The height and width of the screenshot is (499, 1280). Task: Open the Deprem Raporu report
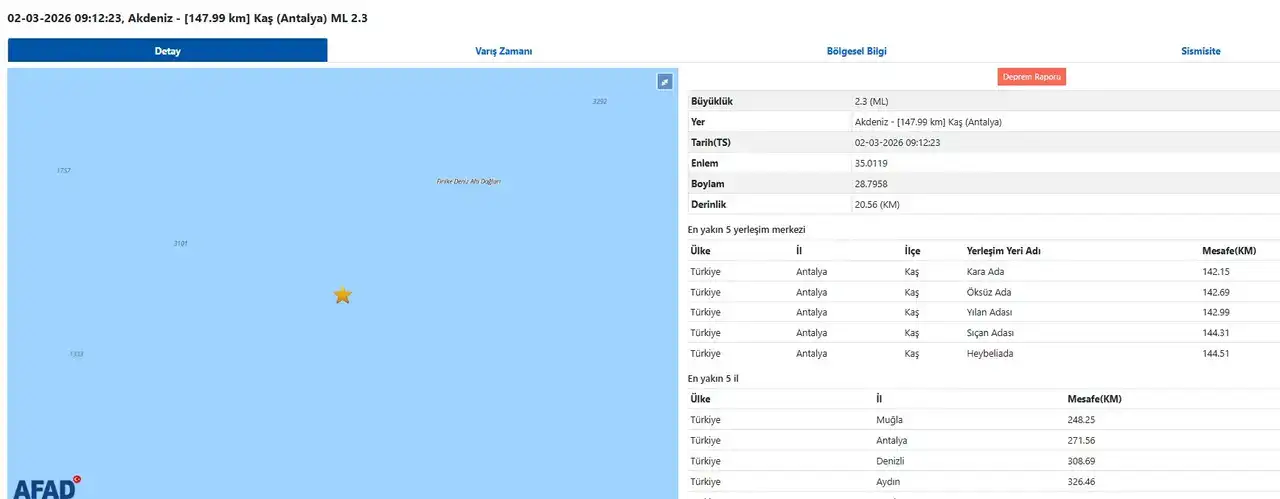tap(1031, 77)
